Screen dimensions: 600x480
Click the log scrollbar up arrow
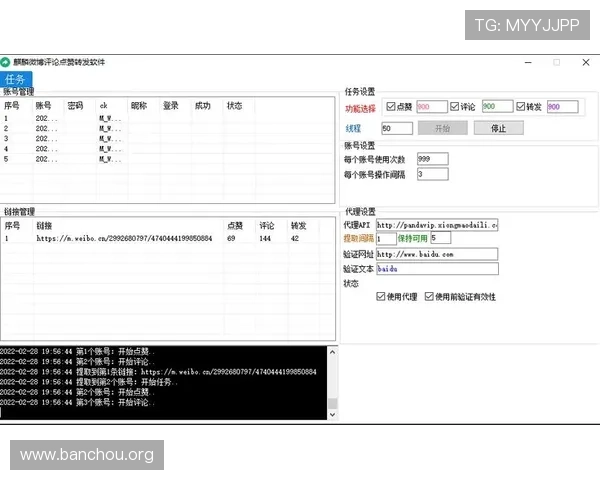pyautogui.click(x=333, y=352)
